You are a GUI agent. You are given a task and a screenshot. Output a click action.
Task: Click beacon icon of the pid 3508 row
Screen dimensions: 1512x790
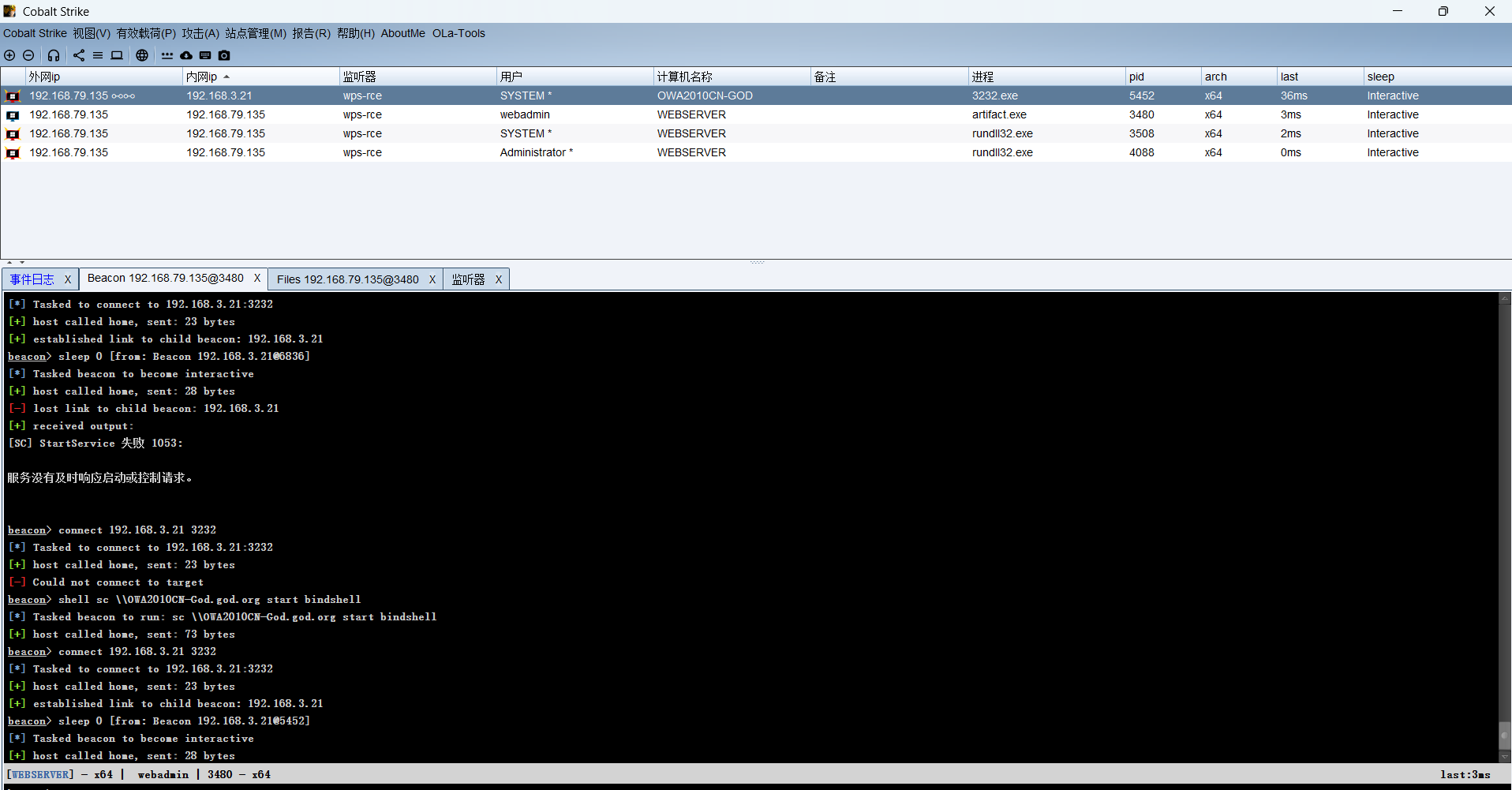tap(13, 134)
